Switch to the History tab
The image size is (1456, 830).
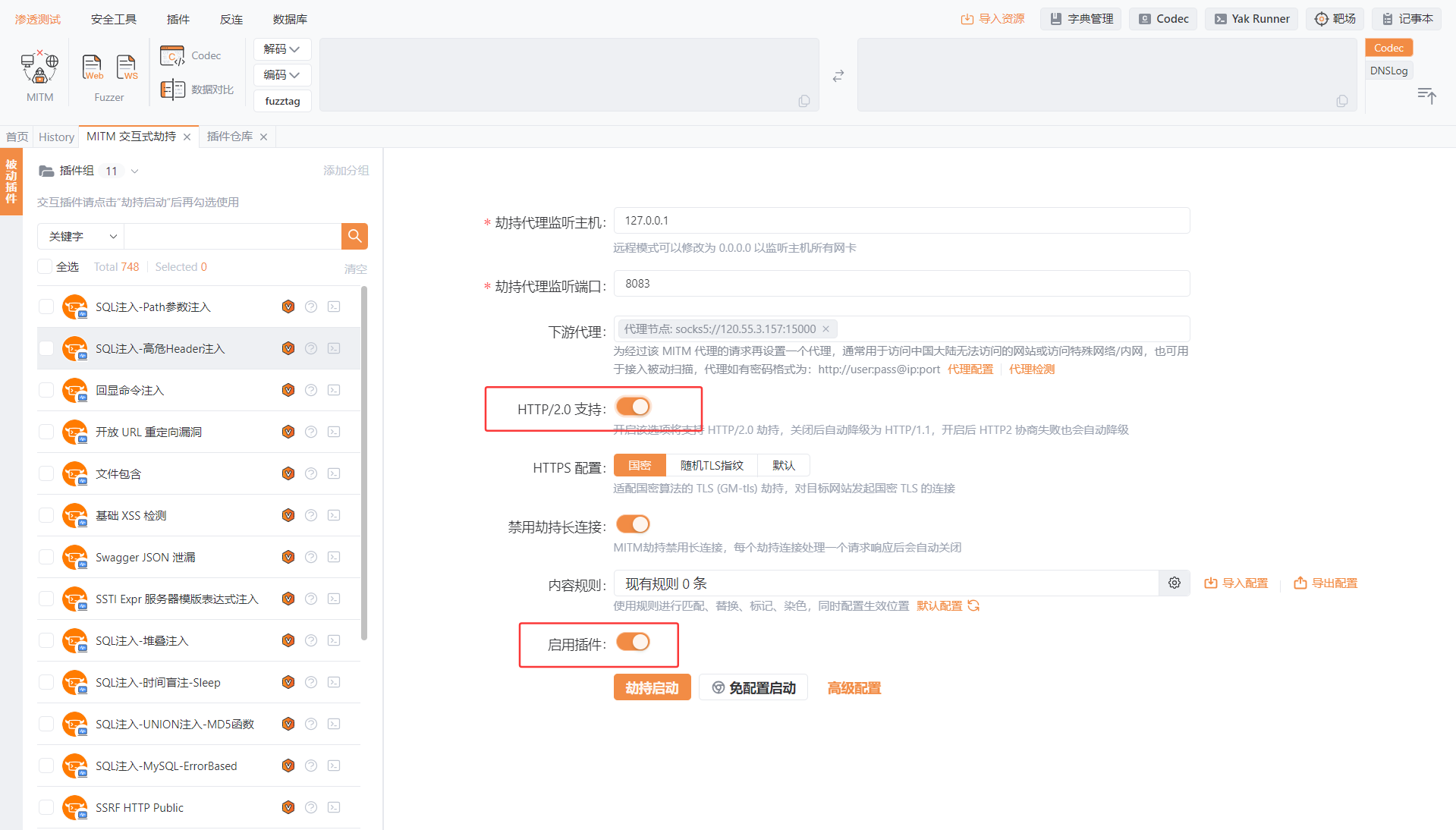click(56, 137)
